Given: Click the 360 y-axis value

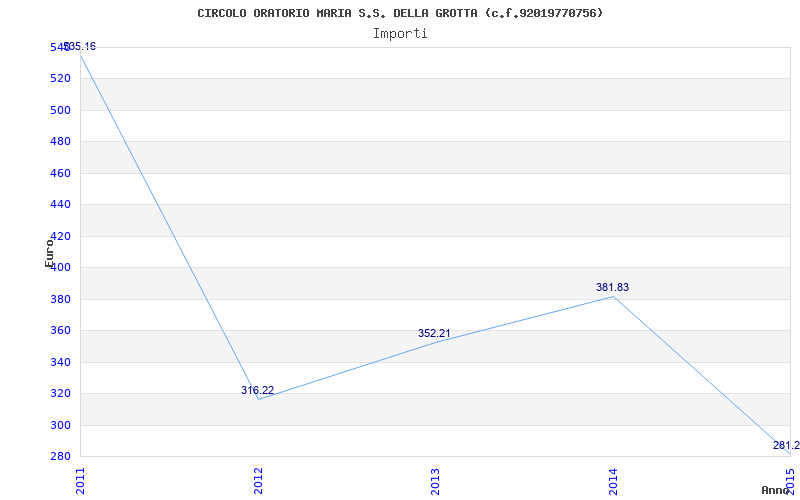Looking at the screenshot, I should 59,331.
